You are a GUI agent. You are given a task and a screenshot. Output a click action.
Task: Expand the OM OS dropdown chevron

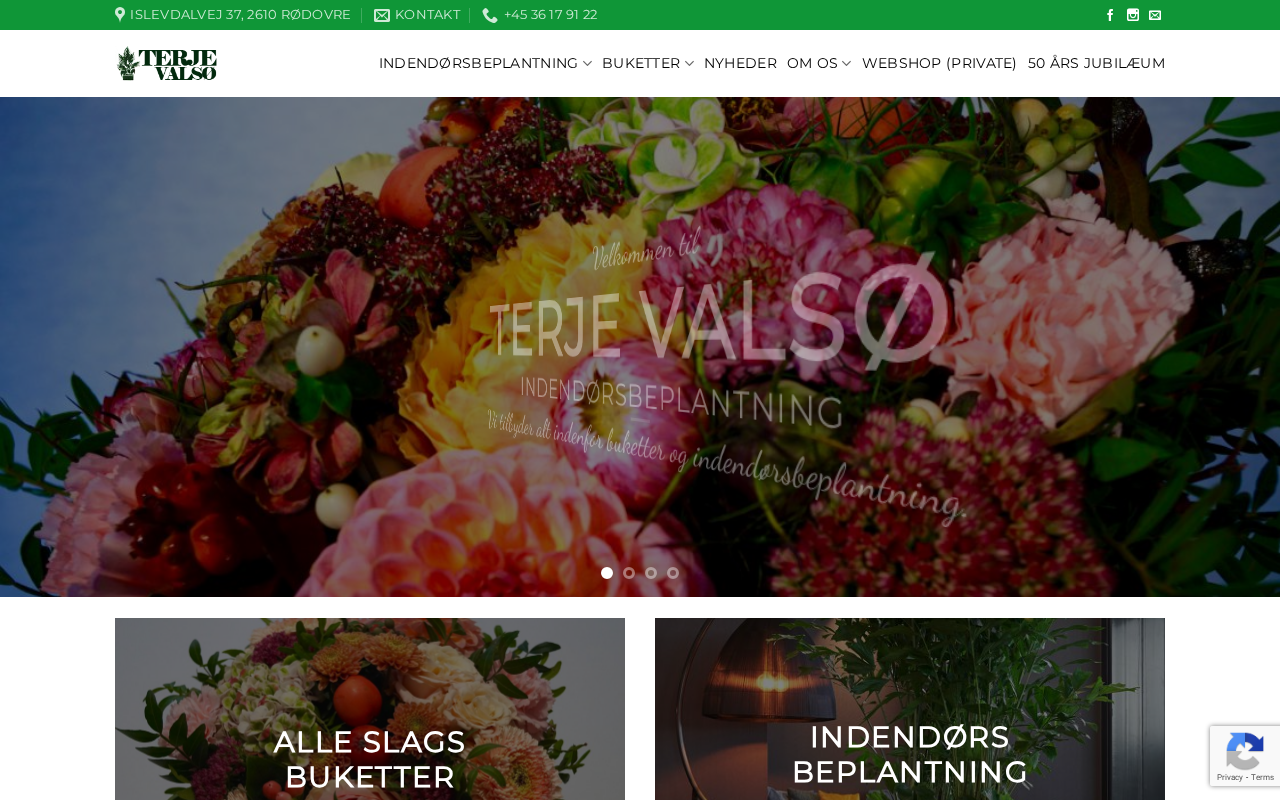[x=847, y=64]
